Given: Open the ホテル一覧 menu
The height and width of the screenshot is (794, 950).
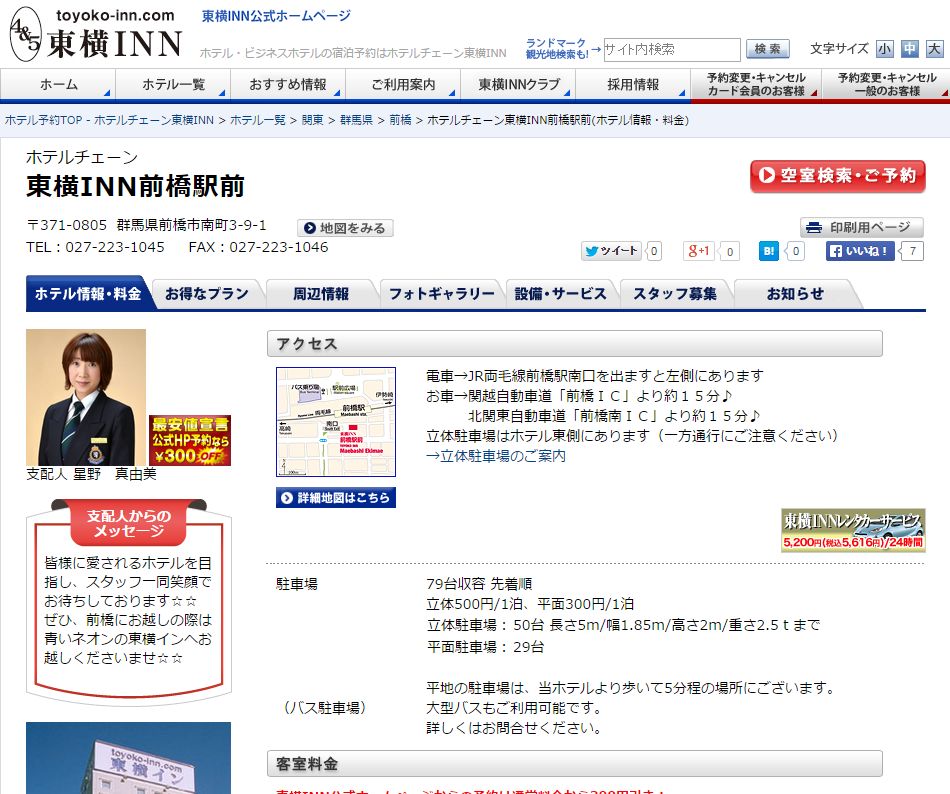Looking at the screenshot, I should pos(173,84).
